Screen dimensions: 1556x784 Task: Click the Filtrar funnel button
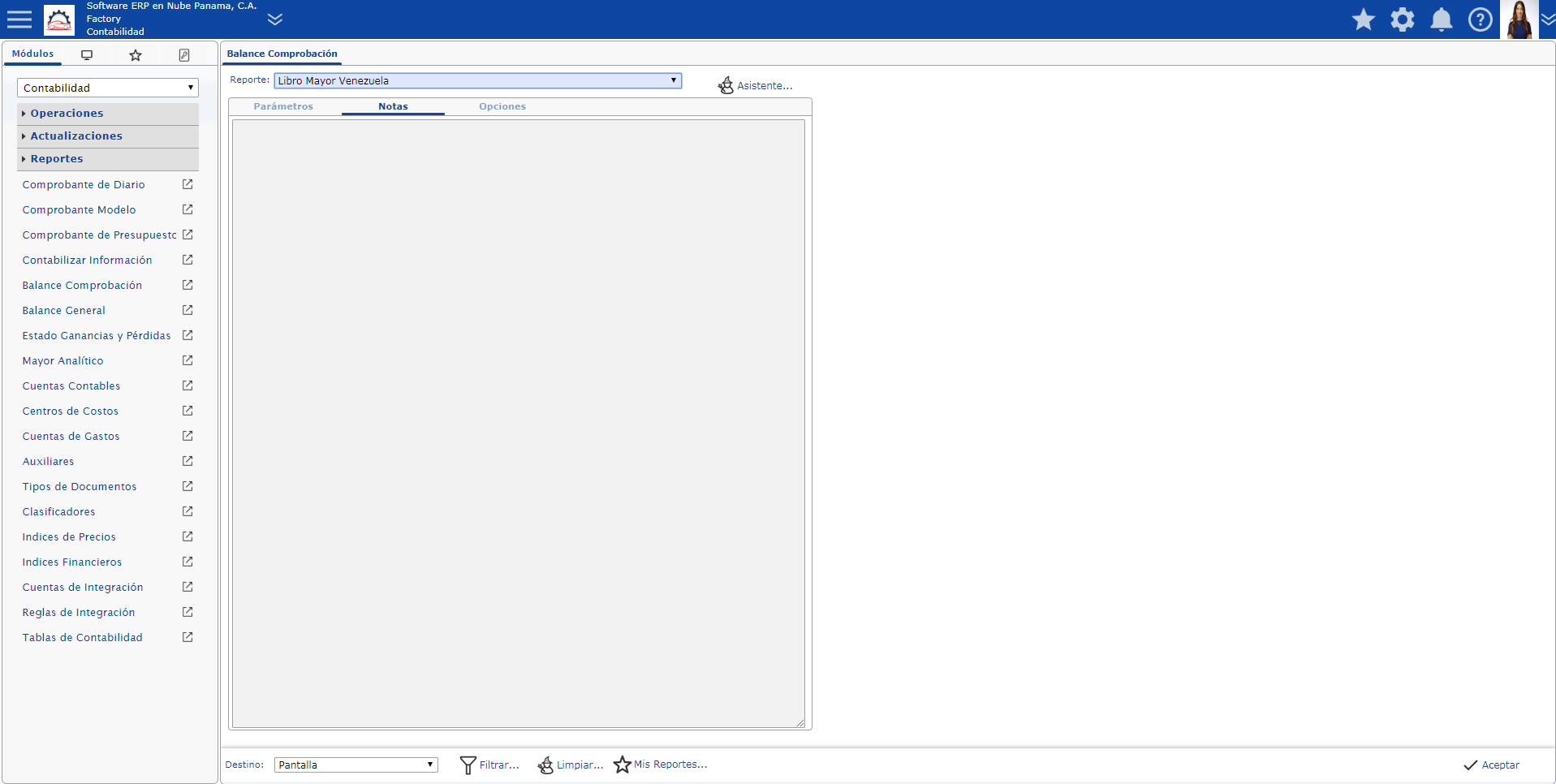[489, 765]
